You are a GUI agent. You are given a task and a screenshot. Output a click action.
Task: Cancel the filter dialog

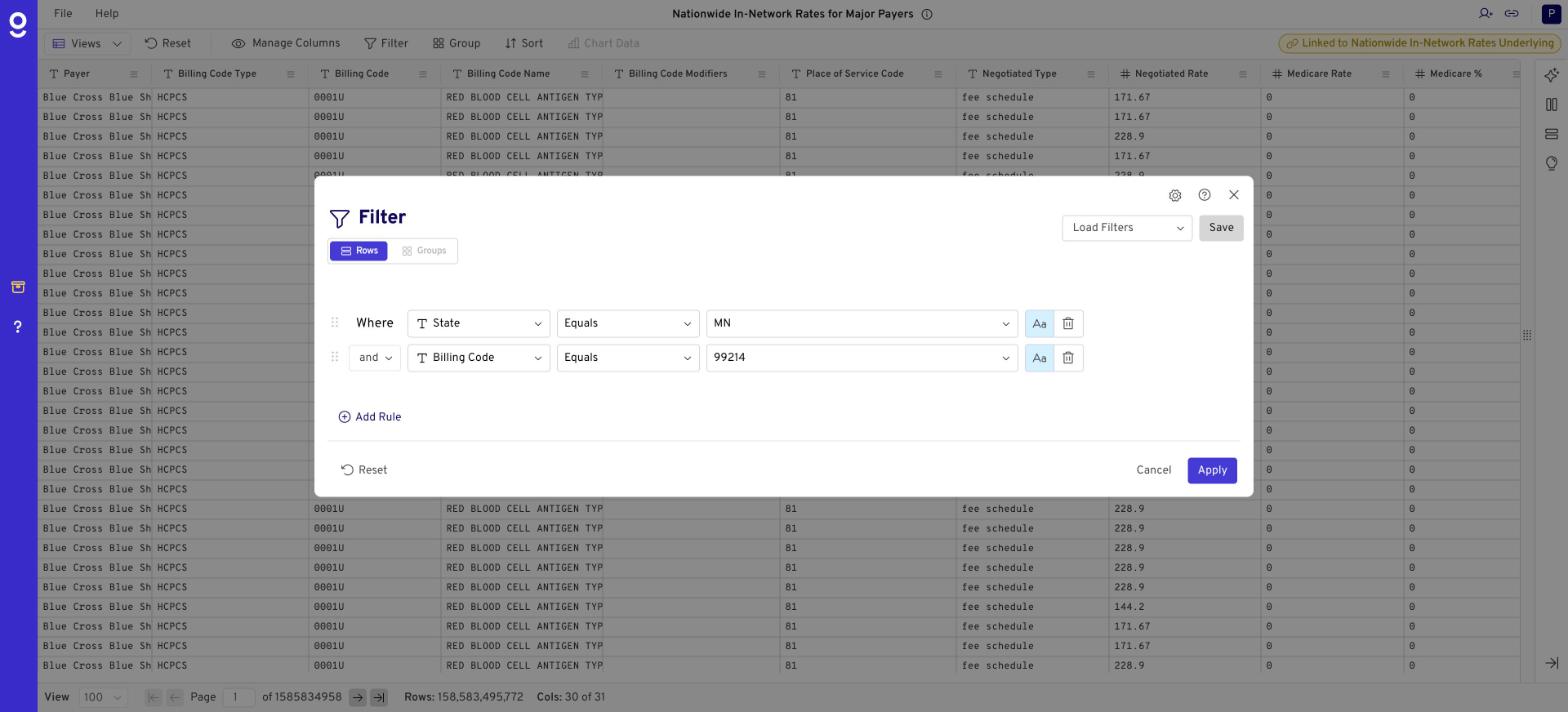(x=1153, y=470)
